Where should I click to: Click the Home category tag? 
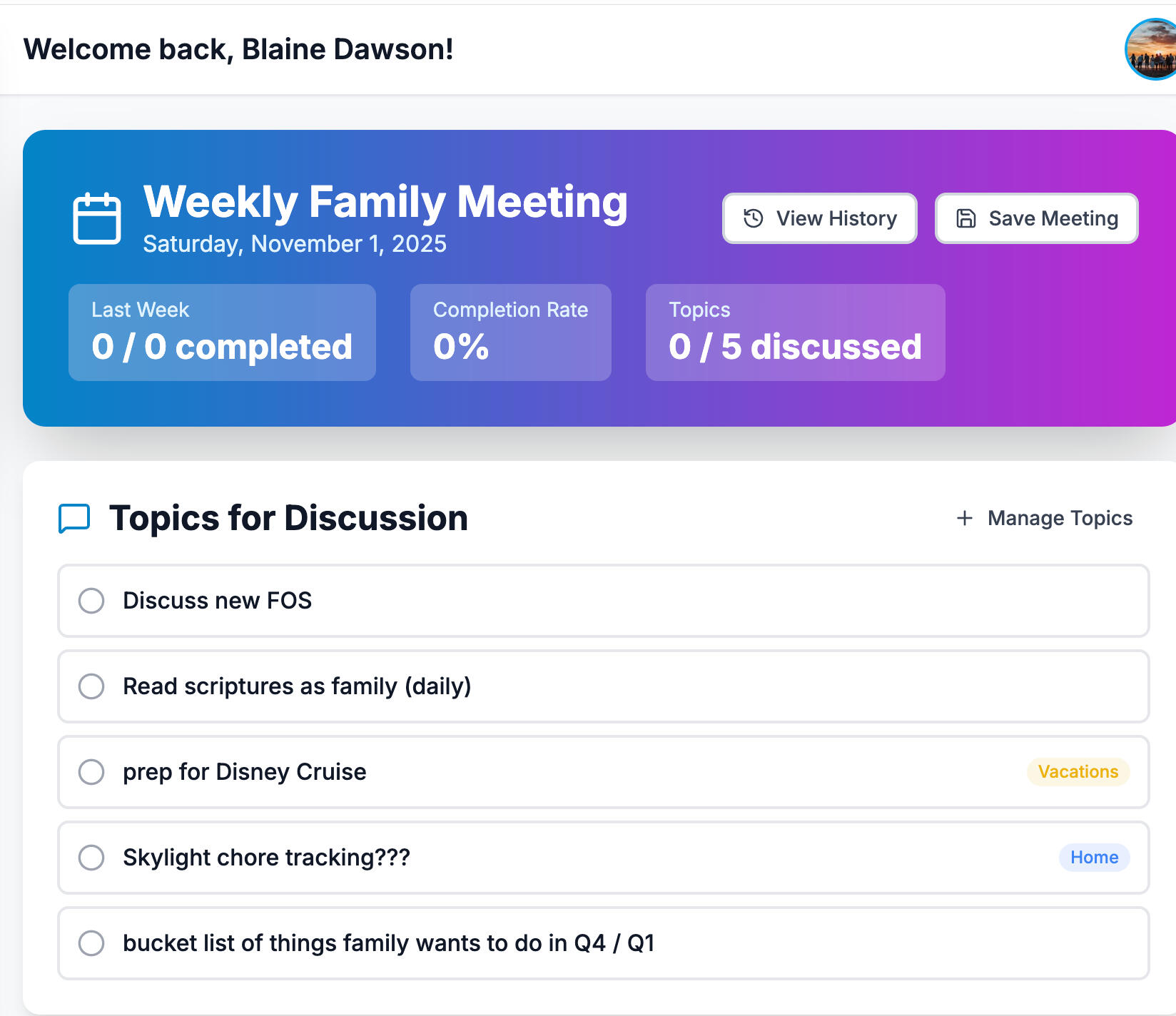point(1094,858)
